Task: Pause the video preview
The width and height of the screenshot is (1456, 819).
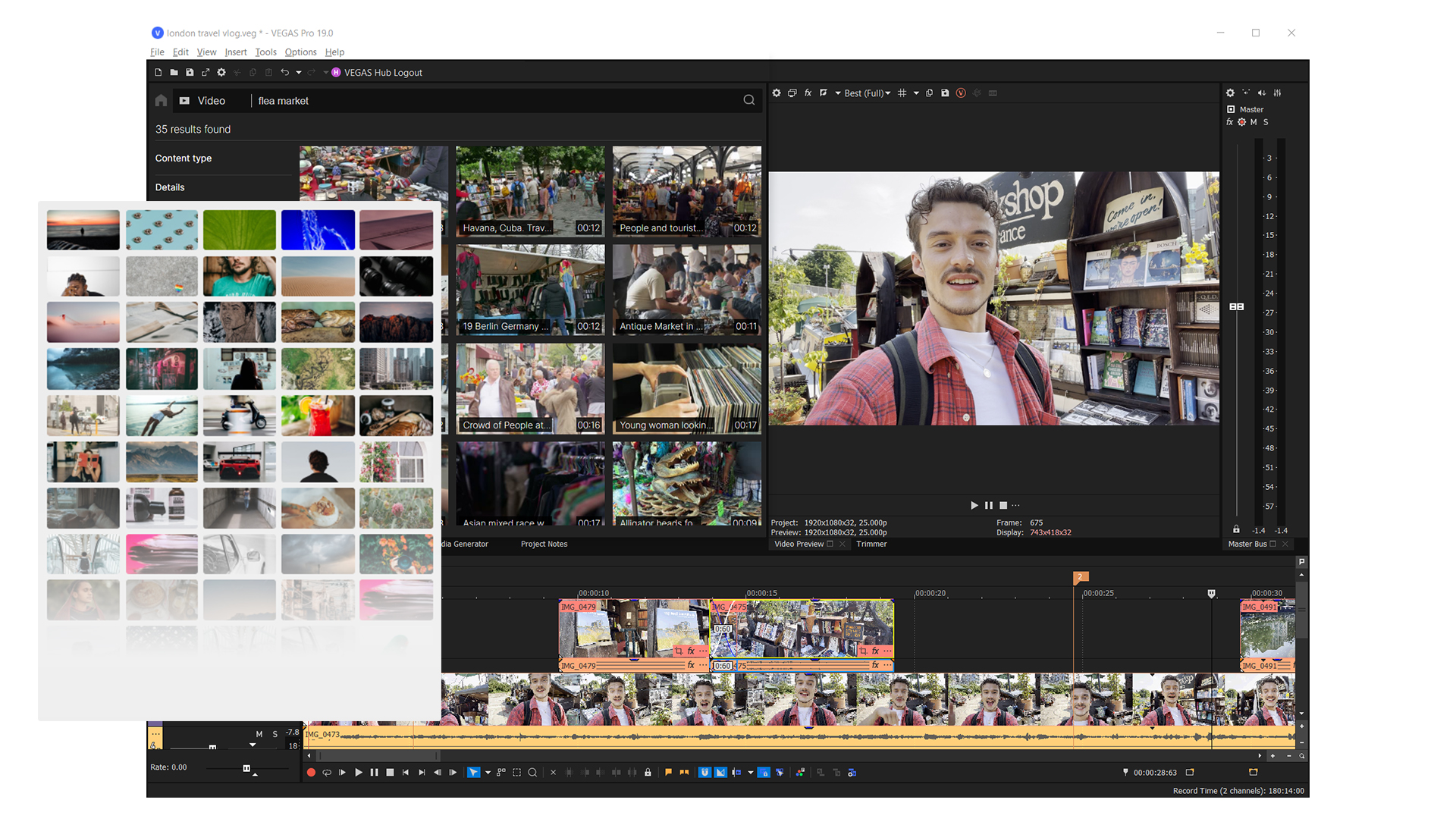Action: 989,505
